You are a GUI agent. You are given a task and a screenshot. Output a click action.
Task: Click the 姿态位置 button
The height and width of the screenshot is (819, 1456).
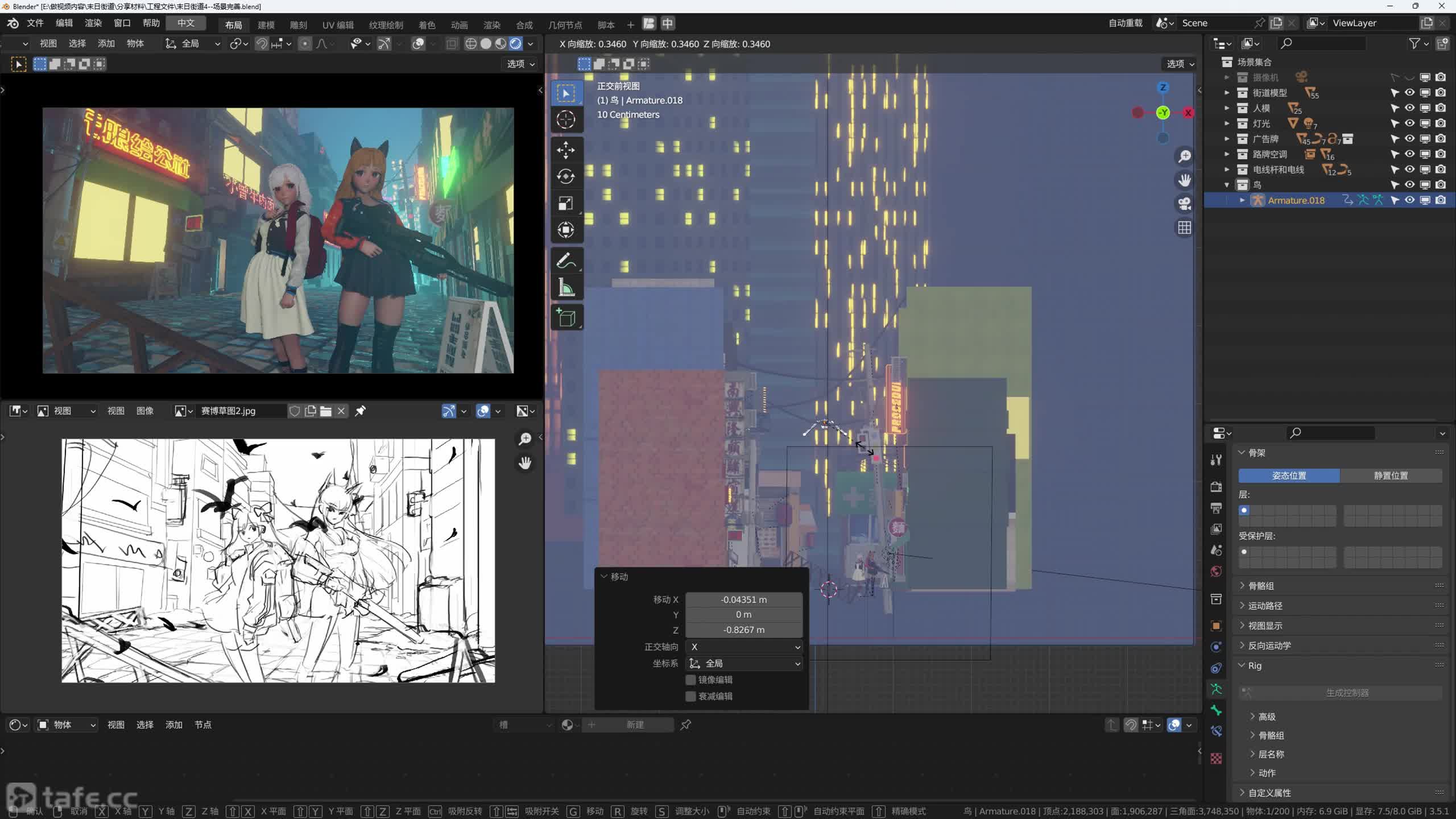[x=1289, y=475]
